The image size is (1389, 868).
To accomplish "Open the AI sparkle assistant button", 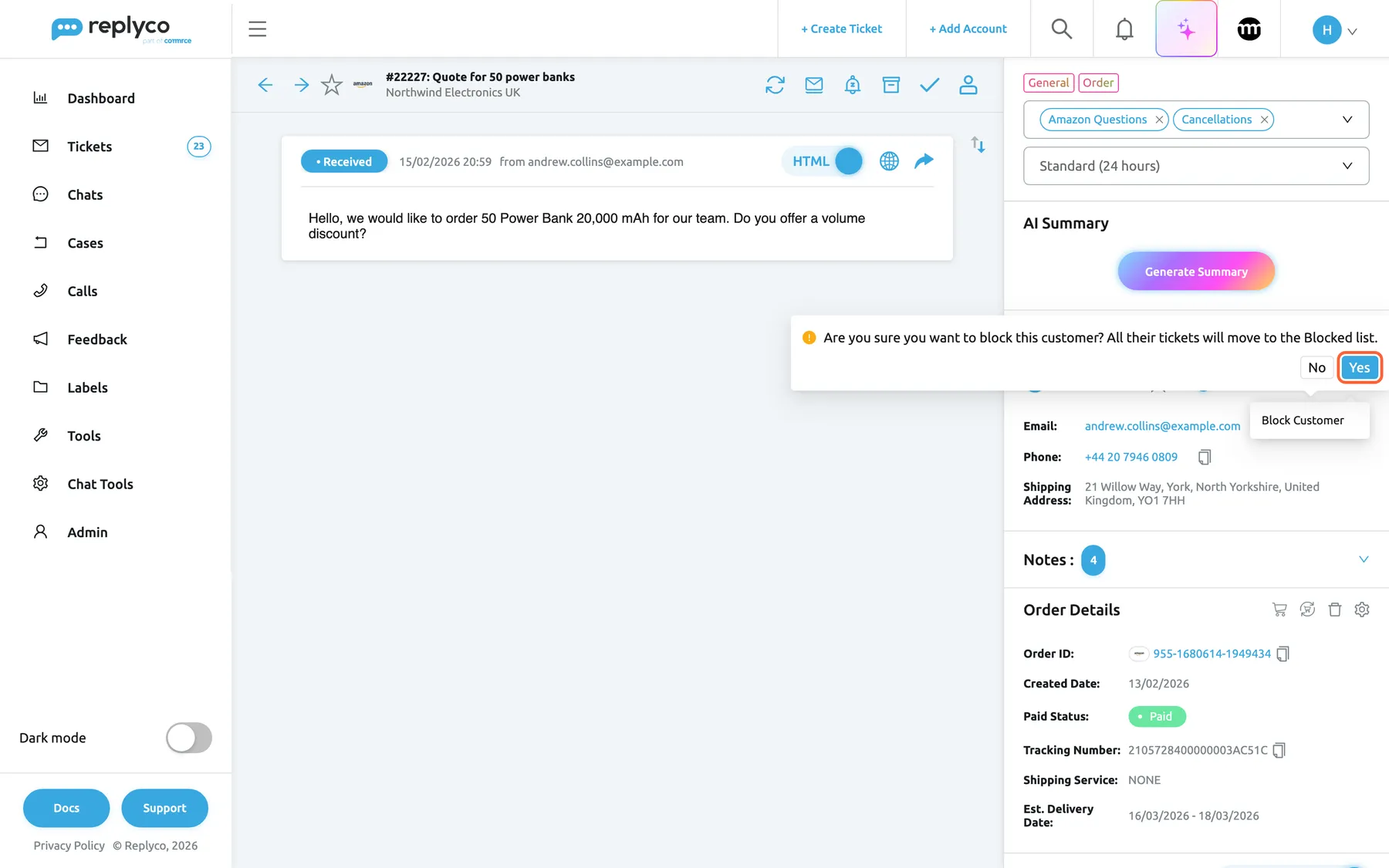I will click(x=1186, y=29).
